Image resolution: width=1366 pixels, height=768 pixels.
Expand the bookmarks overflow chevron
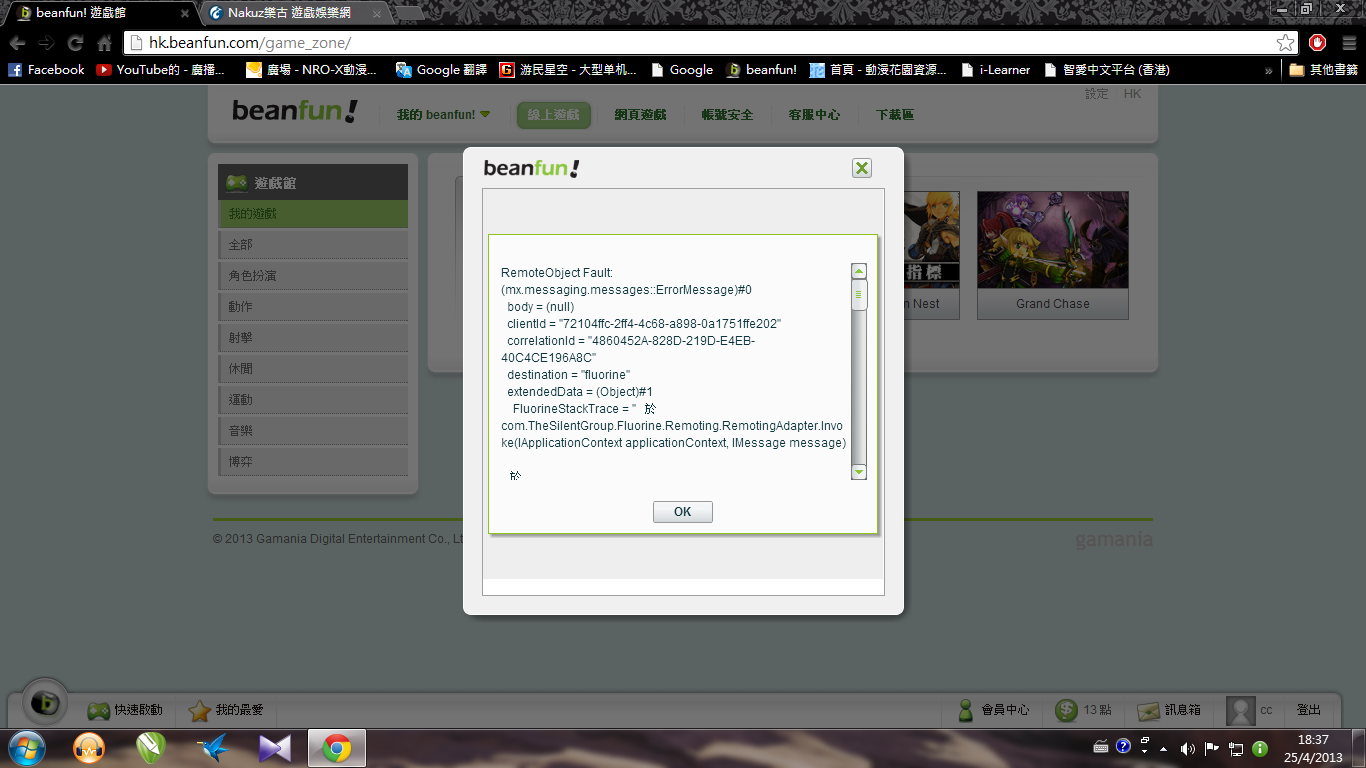point(1268,70)
